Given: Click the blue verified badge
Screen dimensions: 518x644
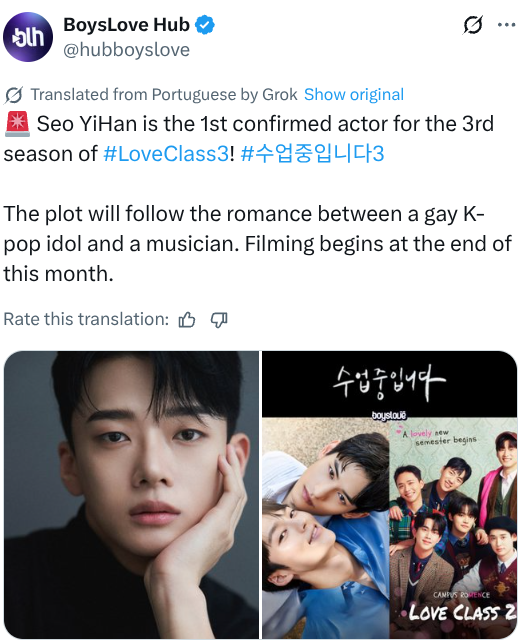Looking at the screenshot, I should click(x=205, y=25).
